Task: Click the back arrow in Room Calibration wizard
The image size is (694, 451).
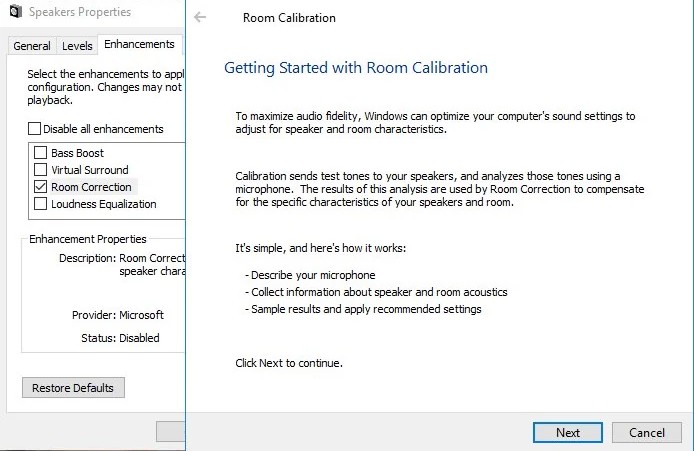Action: tap(201, 18)
